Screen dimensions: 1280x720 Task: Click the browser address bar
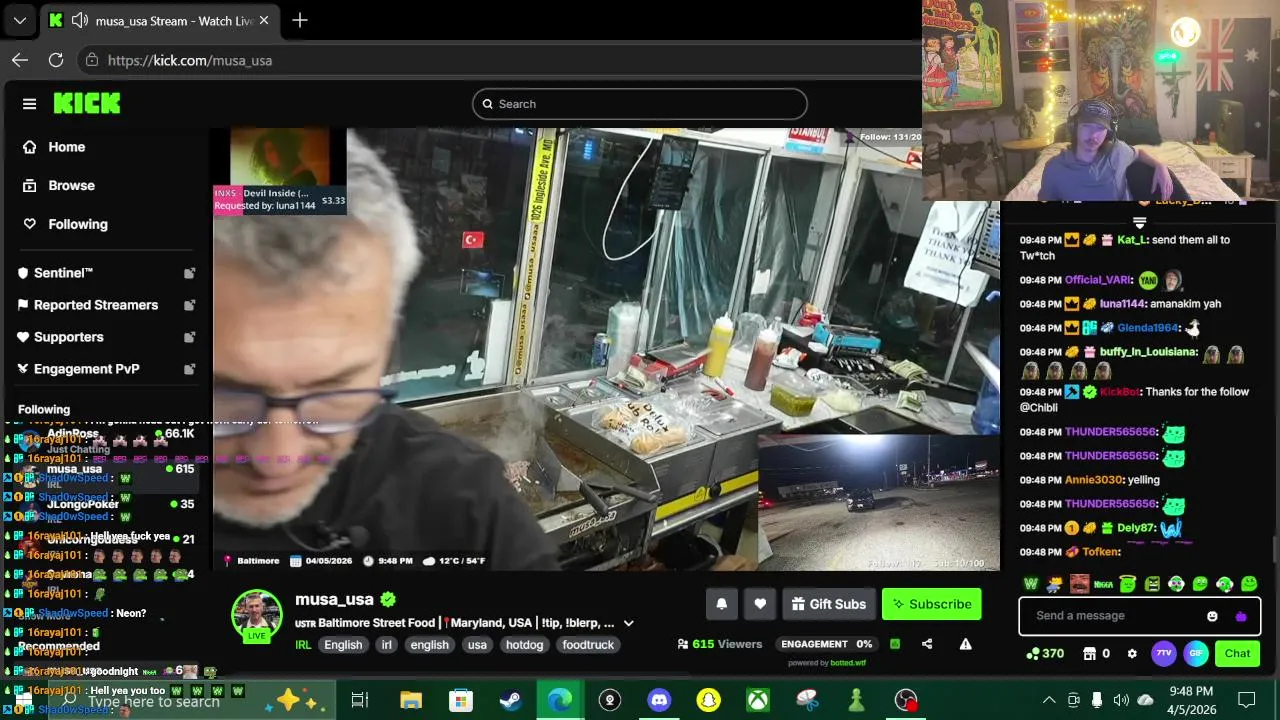500,60
